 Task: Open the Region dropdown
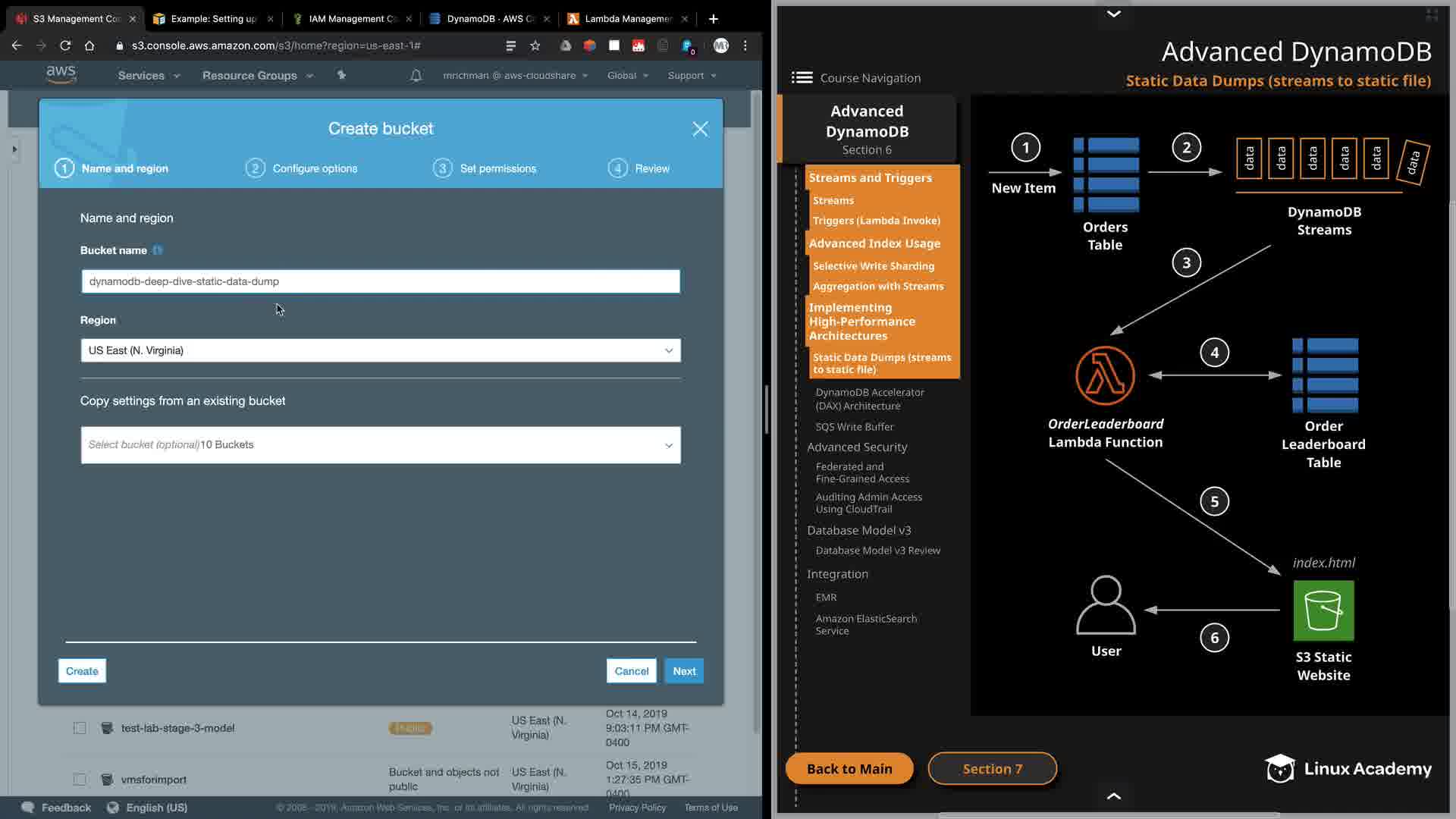pyautogui.click(x=381, y=350)
